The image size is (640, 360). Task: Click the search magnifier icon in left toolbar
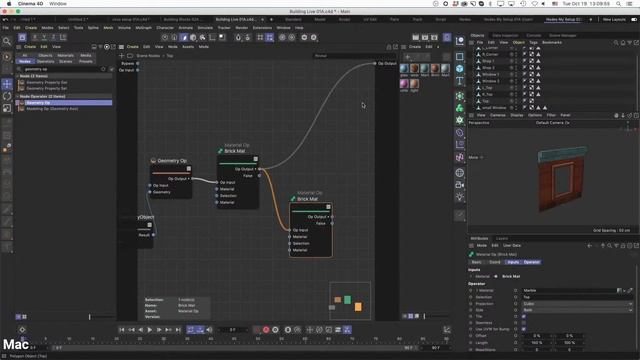point(7,41)
